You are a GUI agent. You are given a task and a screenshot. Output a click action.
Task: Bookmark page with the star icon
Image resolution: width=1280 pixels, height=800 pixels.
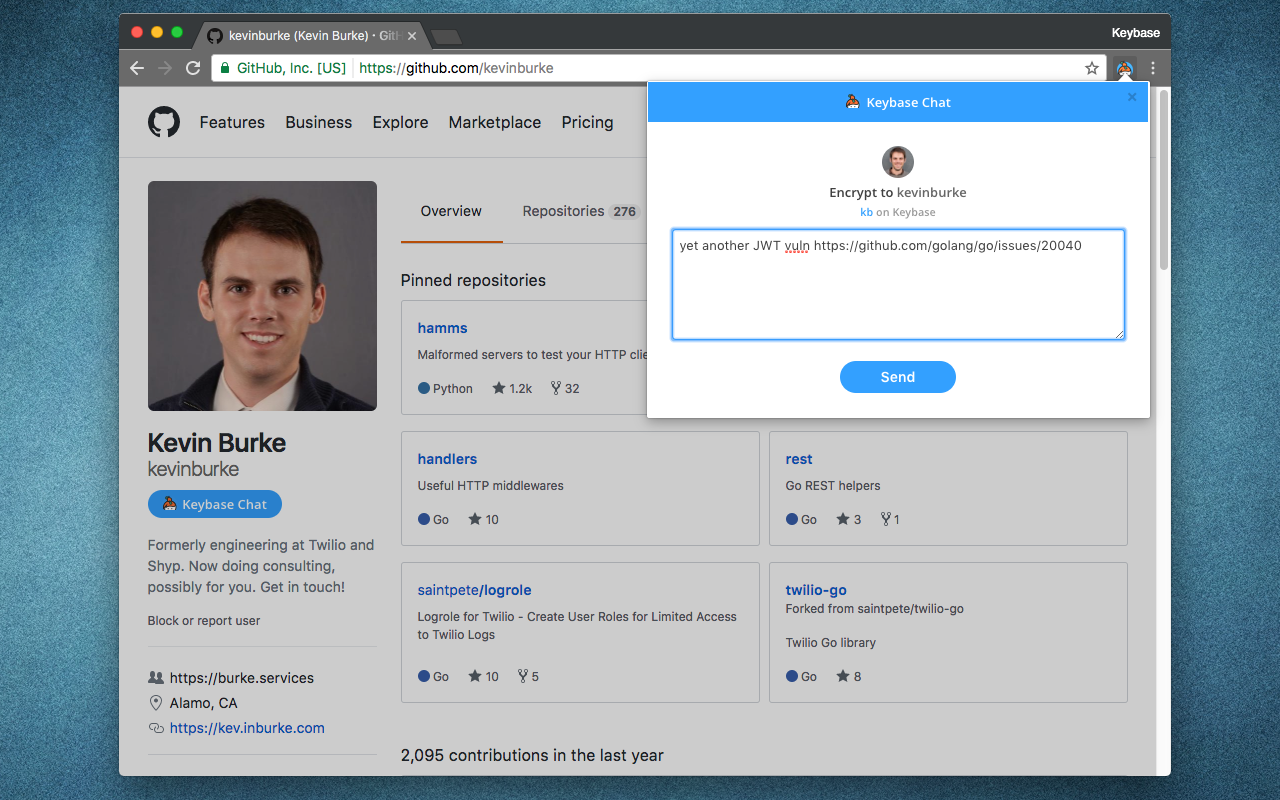point(1092,68)
